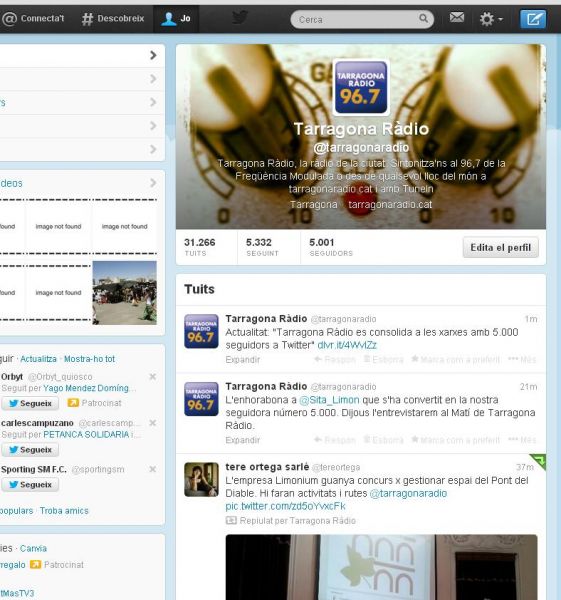
Task: Click the Patrocinat icon beside Orbyt
Action: 73,403
